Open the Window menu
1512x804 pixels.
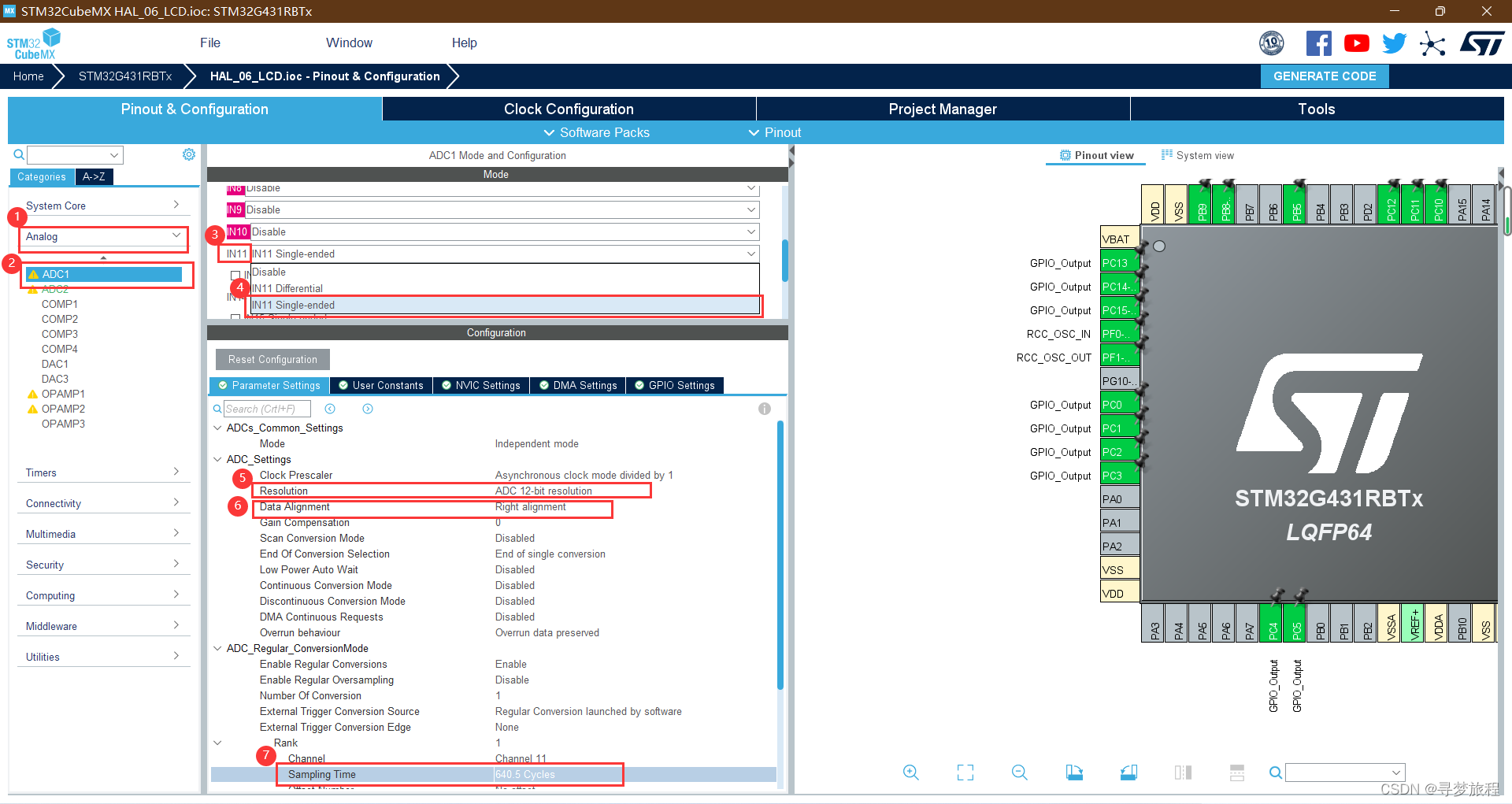[x=349, y=43]
